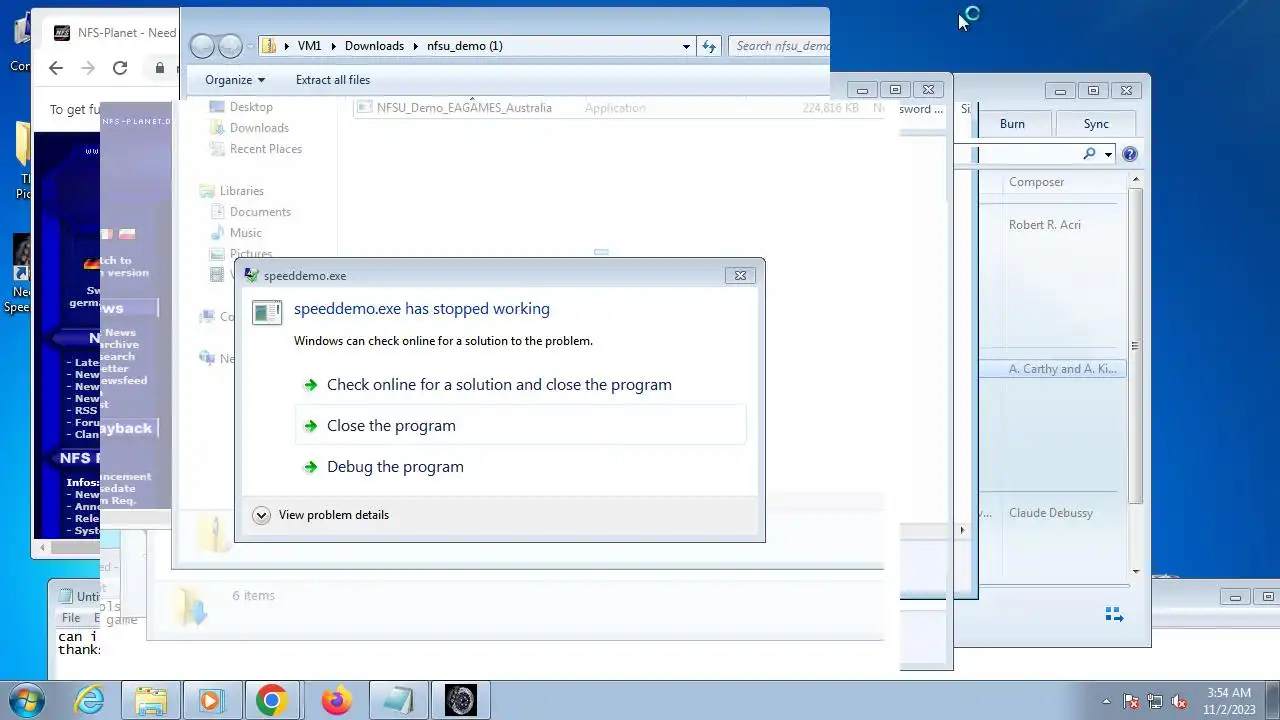The height and width of the screenshot is (720, 1280).
Task: Select NFSU_Demo_EAGAMES_Australia file
Action: click(x=464, y=108)
